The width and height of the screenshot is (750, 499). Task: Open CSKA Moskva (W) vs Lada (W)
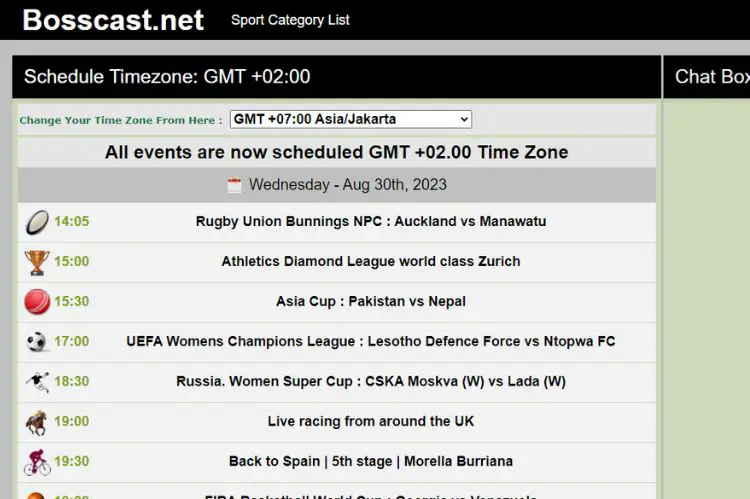tap(371, 381)
